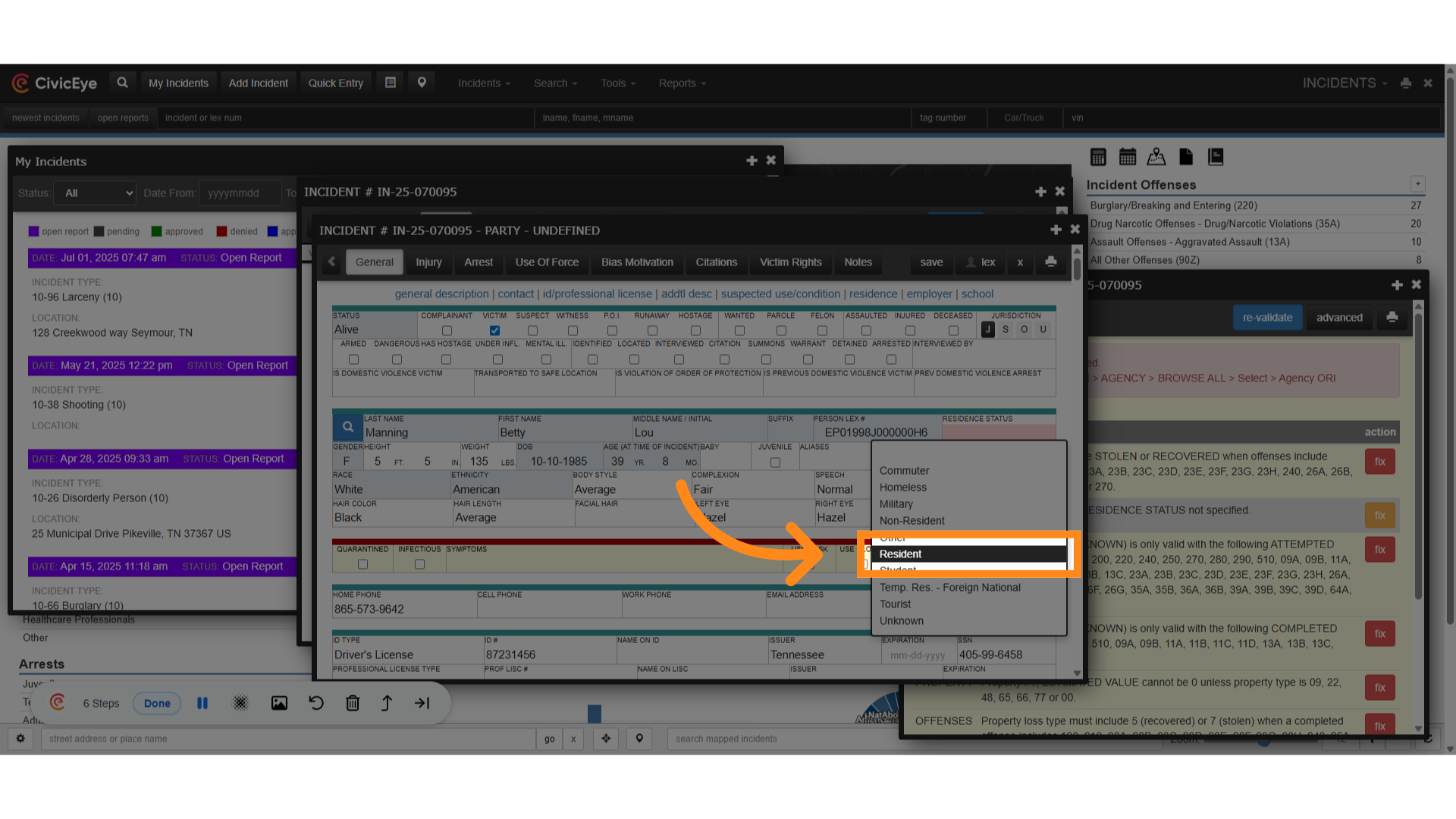Click the orange fix button for Residence Status
This screenshot has height=819, width=1456.
click(x=1379, y=516)
